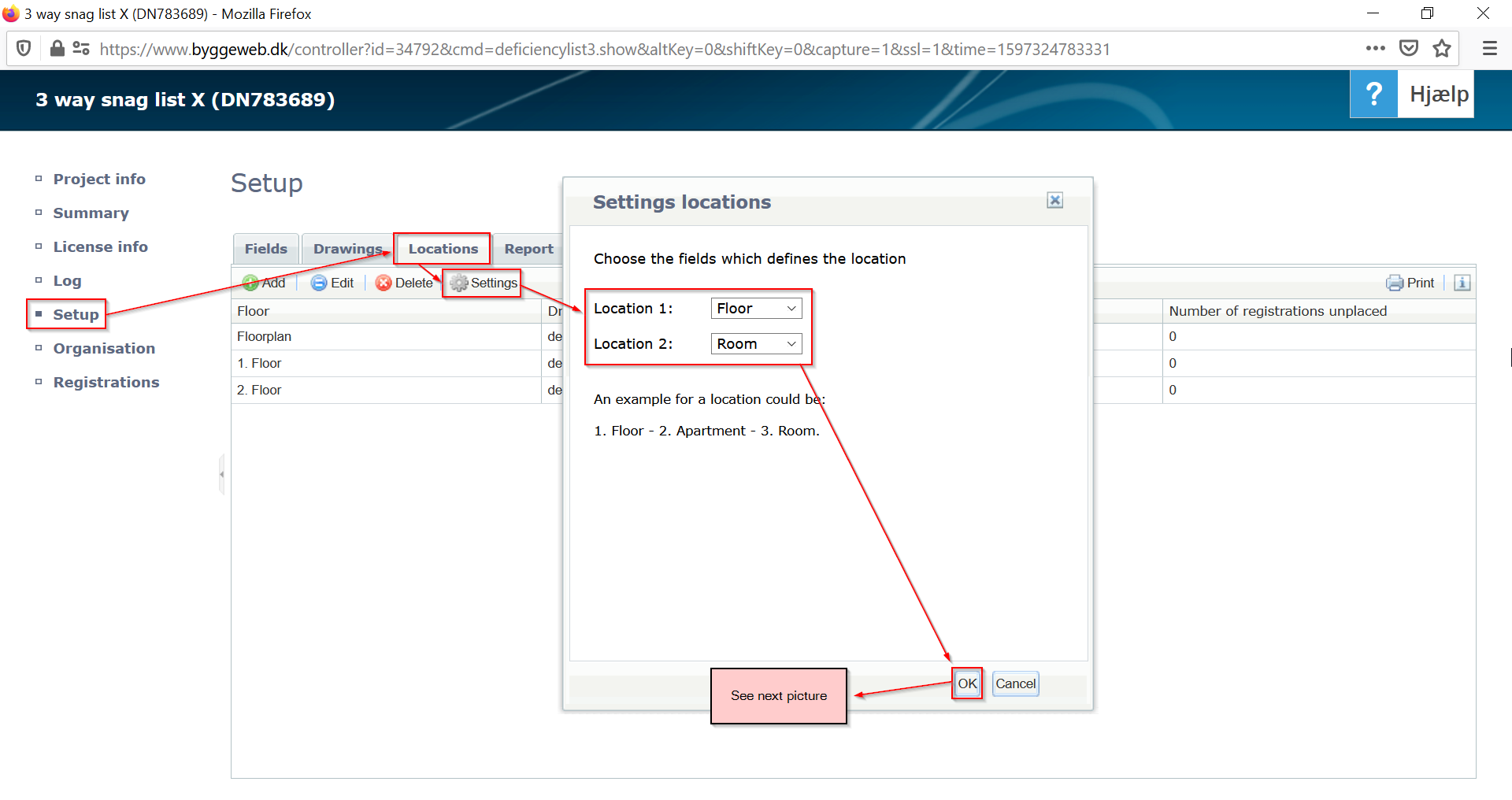Switch to the Fields tab
Image resolution: width=1512 pixels, height=800 pixels.
point(266,249)
